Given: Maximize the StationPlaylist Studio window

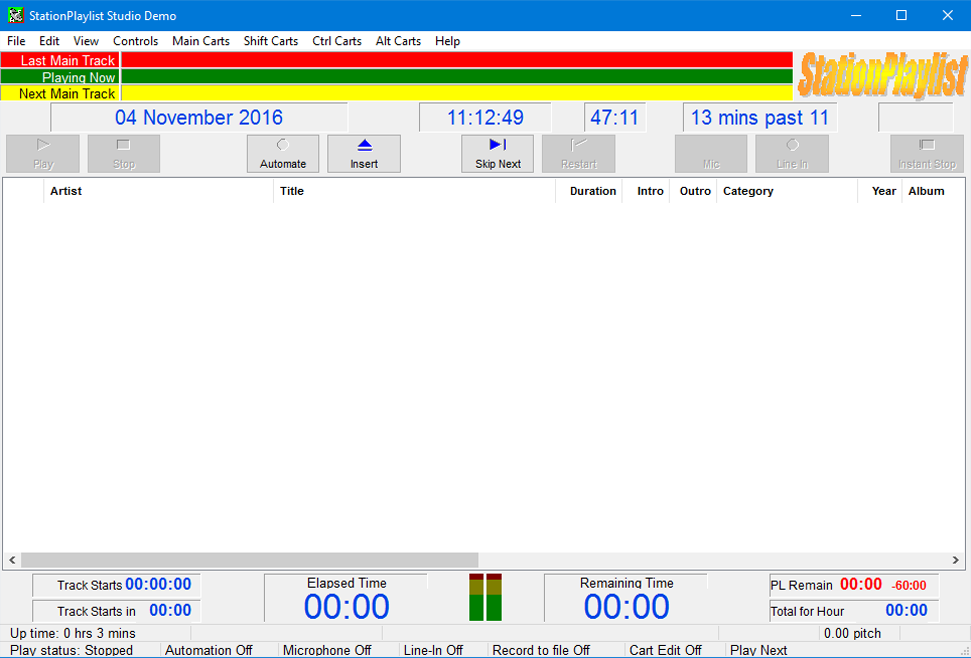Looking at the screenshot, I should click(x=902, y=15).
